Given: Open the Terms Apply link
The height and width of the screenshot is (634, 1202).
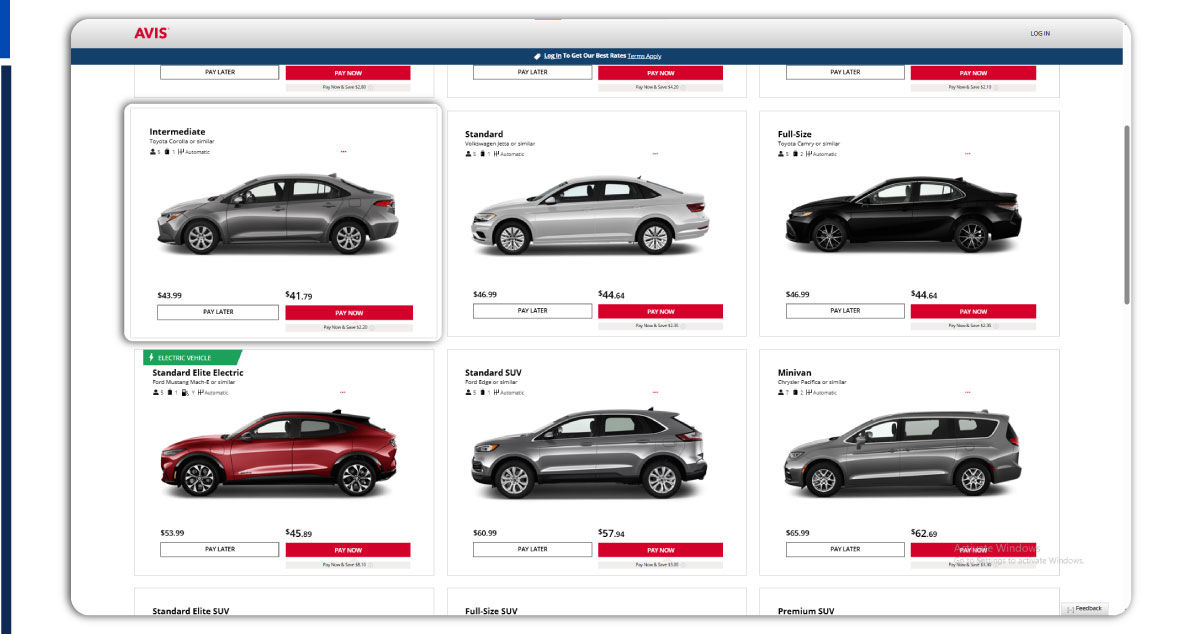Looking at the screenshot, I should point(646,55).
